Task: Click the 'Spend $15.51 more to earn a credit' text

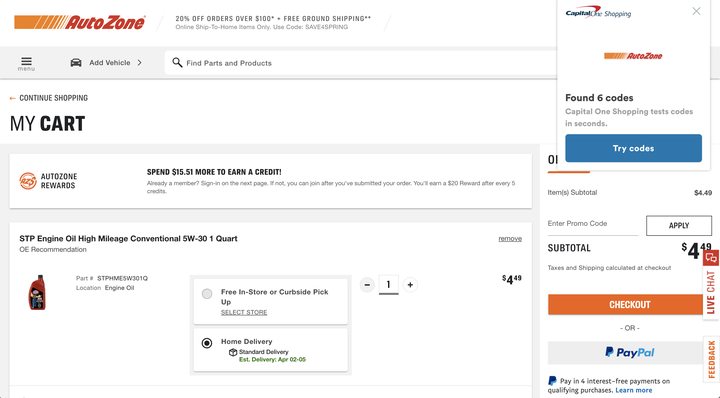Action: pos(214,172)
